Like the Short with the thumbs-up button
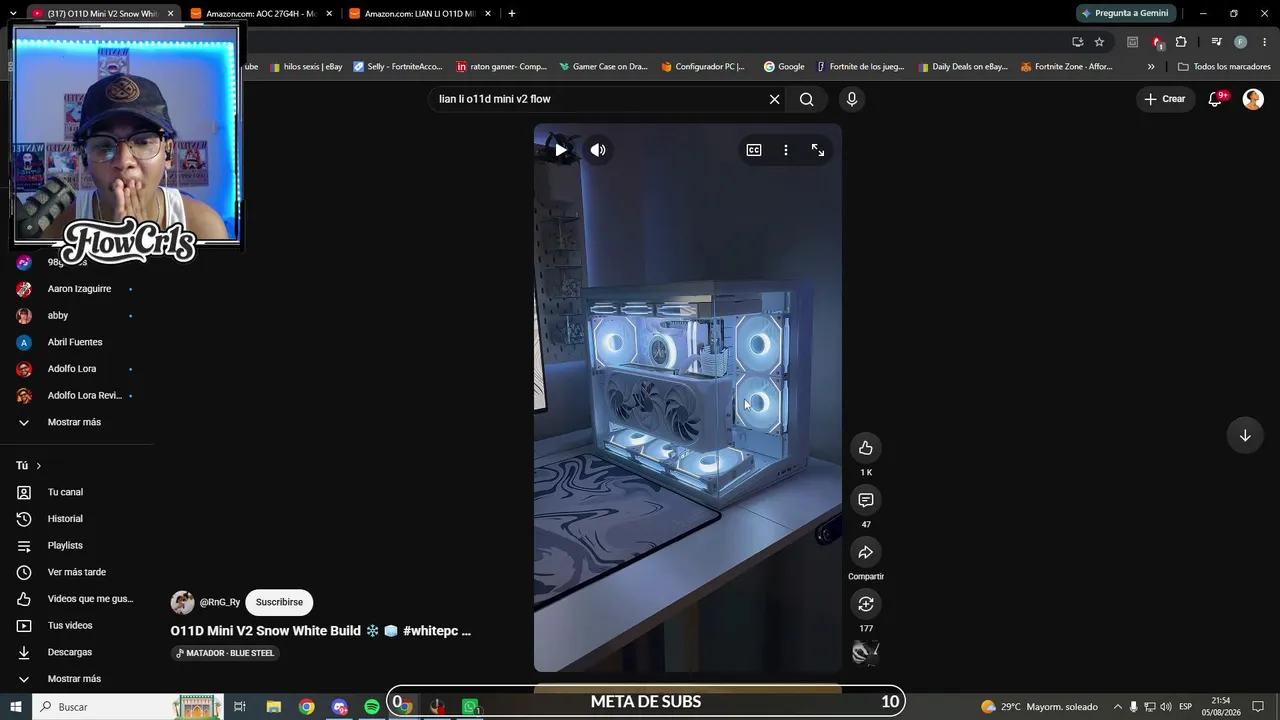The image size is (1280, 720). tap(866, 448)
